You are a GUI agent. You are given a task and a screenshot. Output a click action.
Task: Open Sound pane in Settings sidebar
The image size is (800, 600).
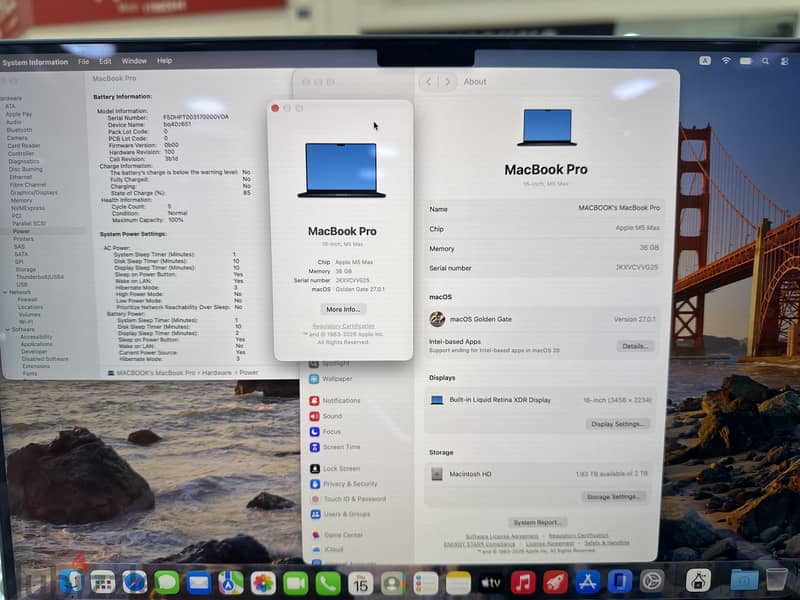click(x=326, y=416)
